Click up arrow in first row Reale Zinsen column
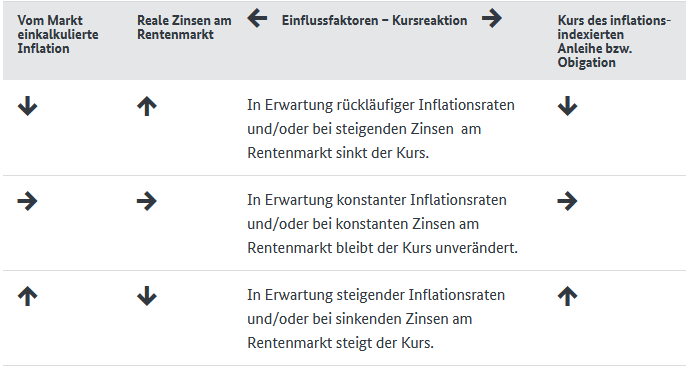686x367 pixels. pos(147,106)
